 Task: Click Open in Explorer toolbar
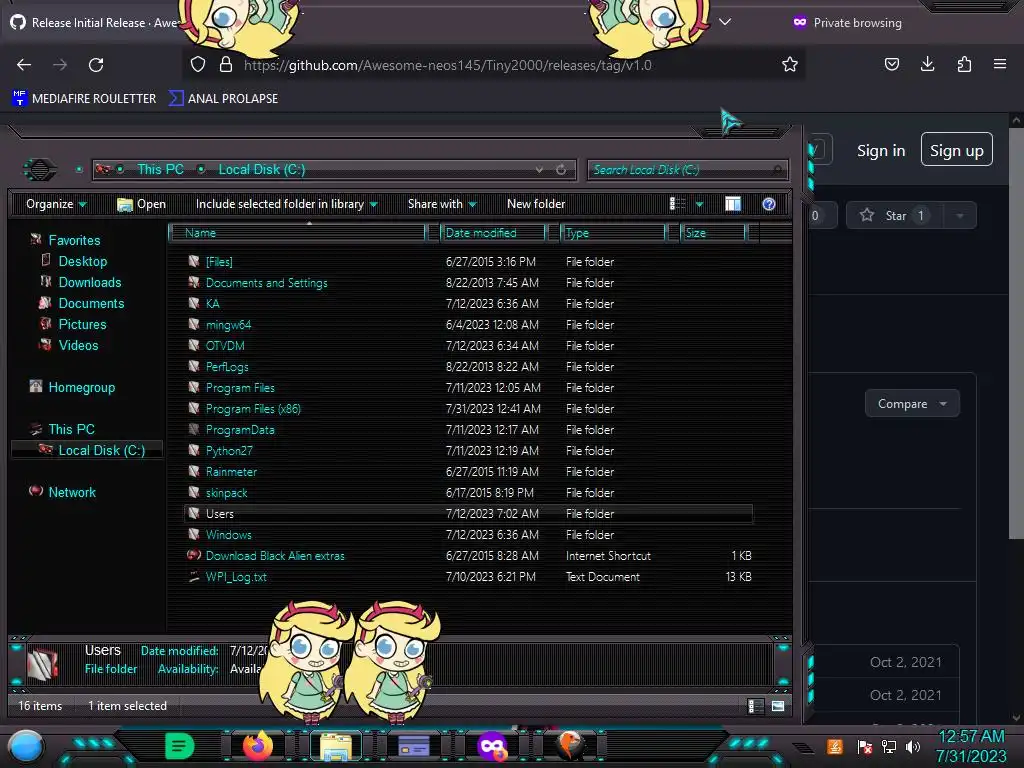(x=141, y=204)
